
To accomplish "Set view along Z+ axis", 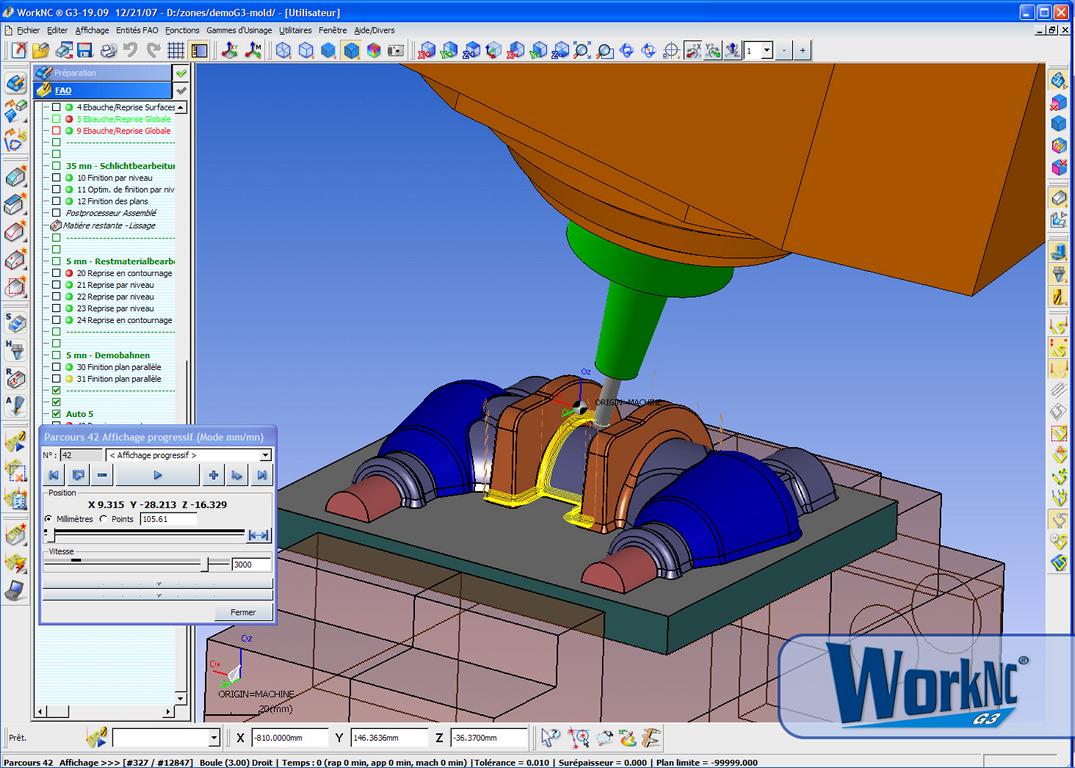I will pyautogui.click(x=472, y=50).
